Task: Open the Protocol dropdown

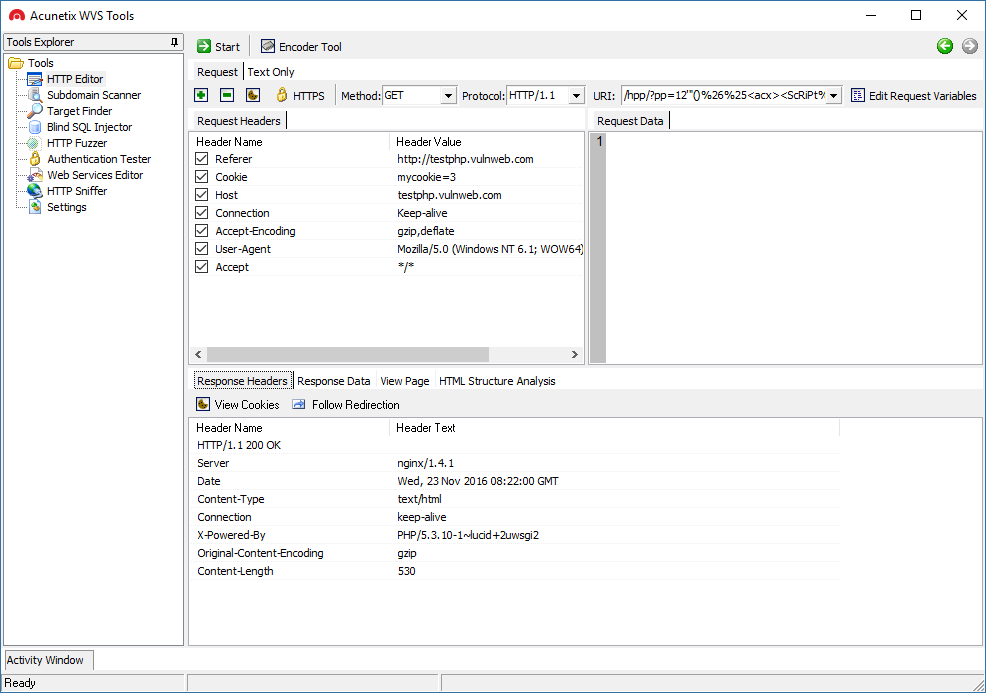Action: (x=576, y=96)
